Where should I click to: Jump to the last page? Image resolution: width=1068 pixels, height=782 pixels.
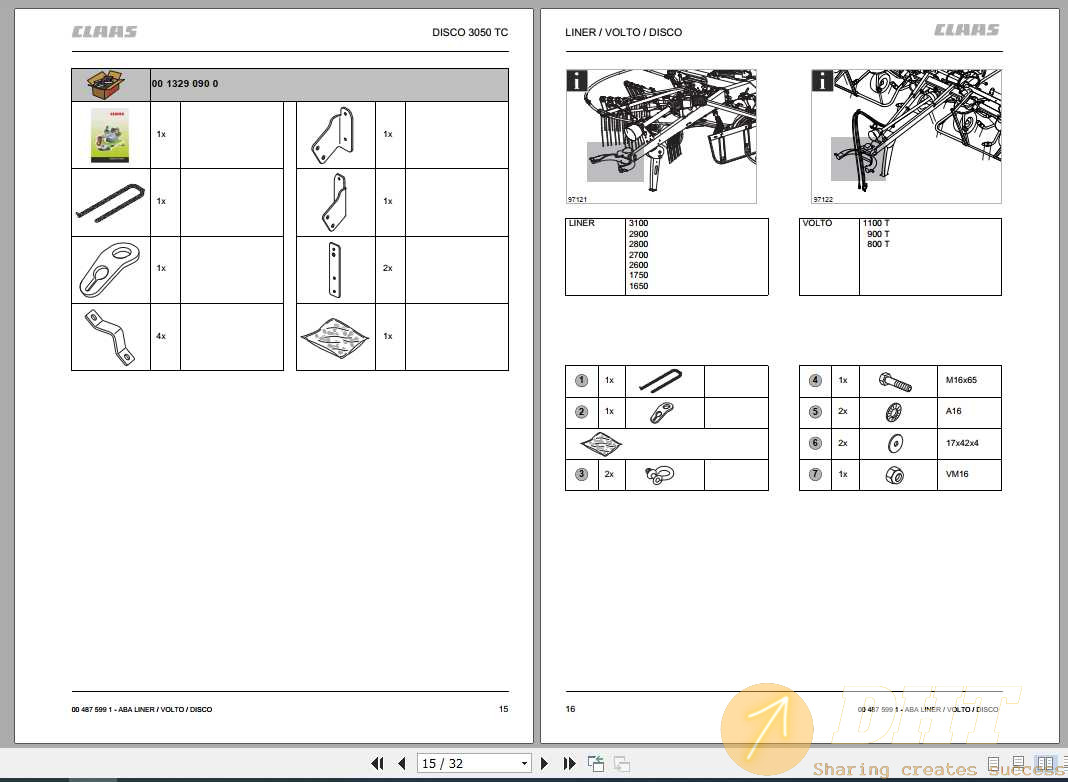[x=569, y=764]
